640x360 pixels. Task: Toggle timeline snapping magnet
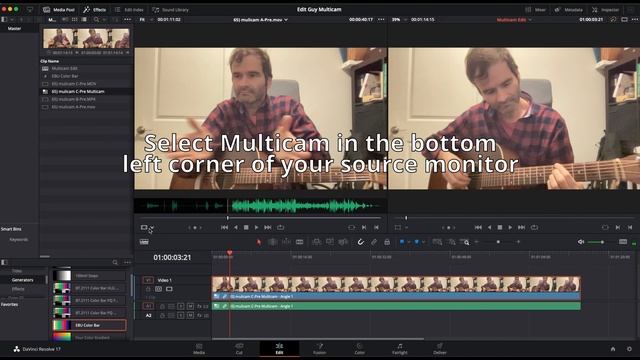pos(361,242)
